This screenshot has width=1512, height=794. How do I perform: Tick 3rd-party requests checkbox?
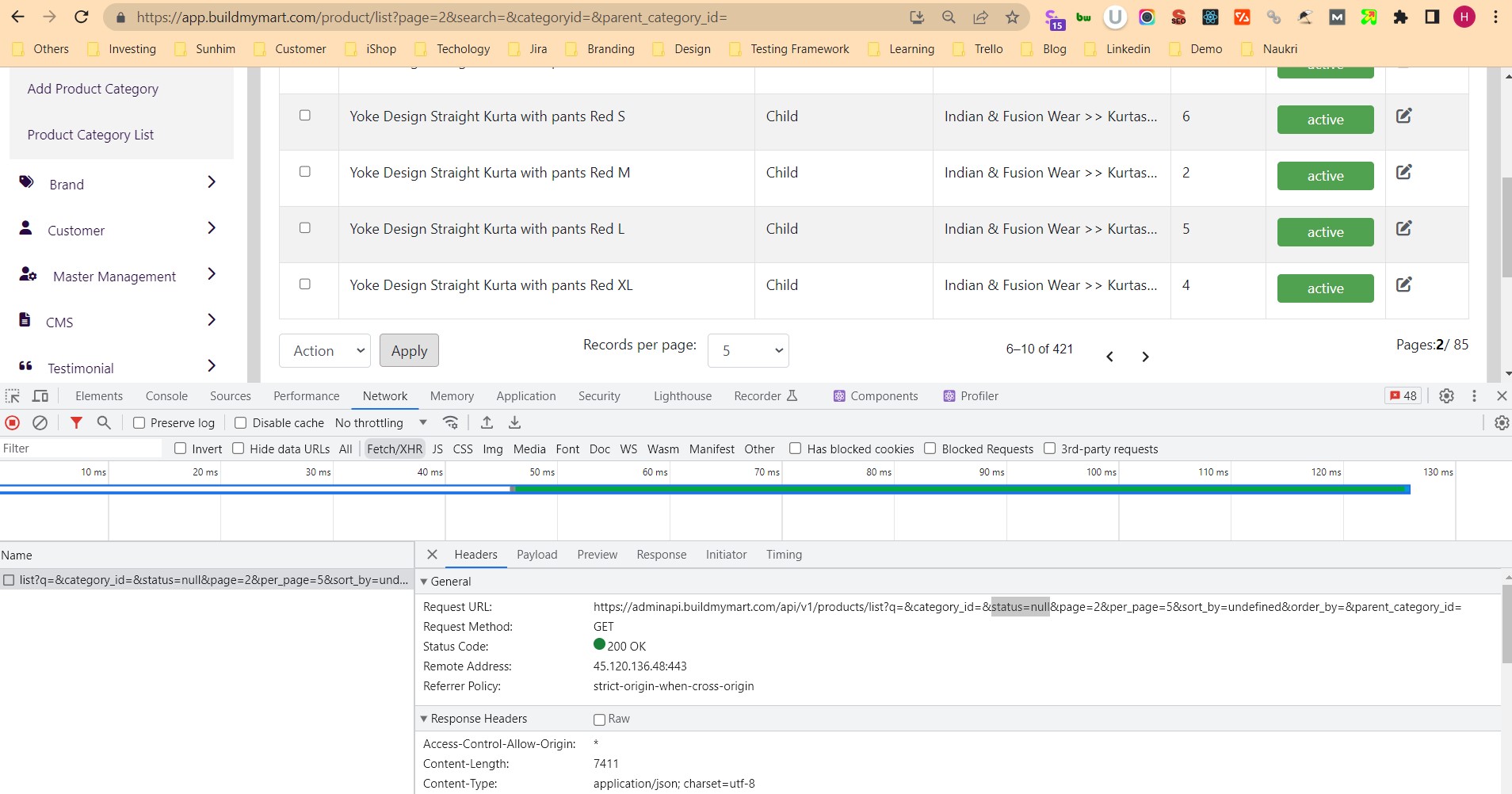click(x=1049, y=449)
